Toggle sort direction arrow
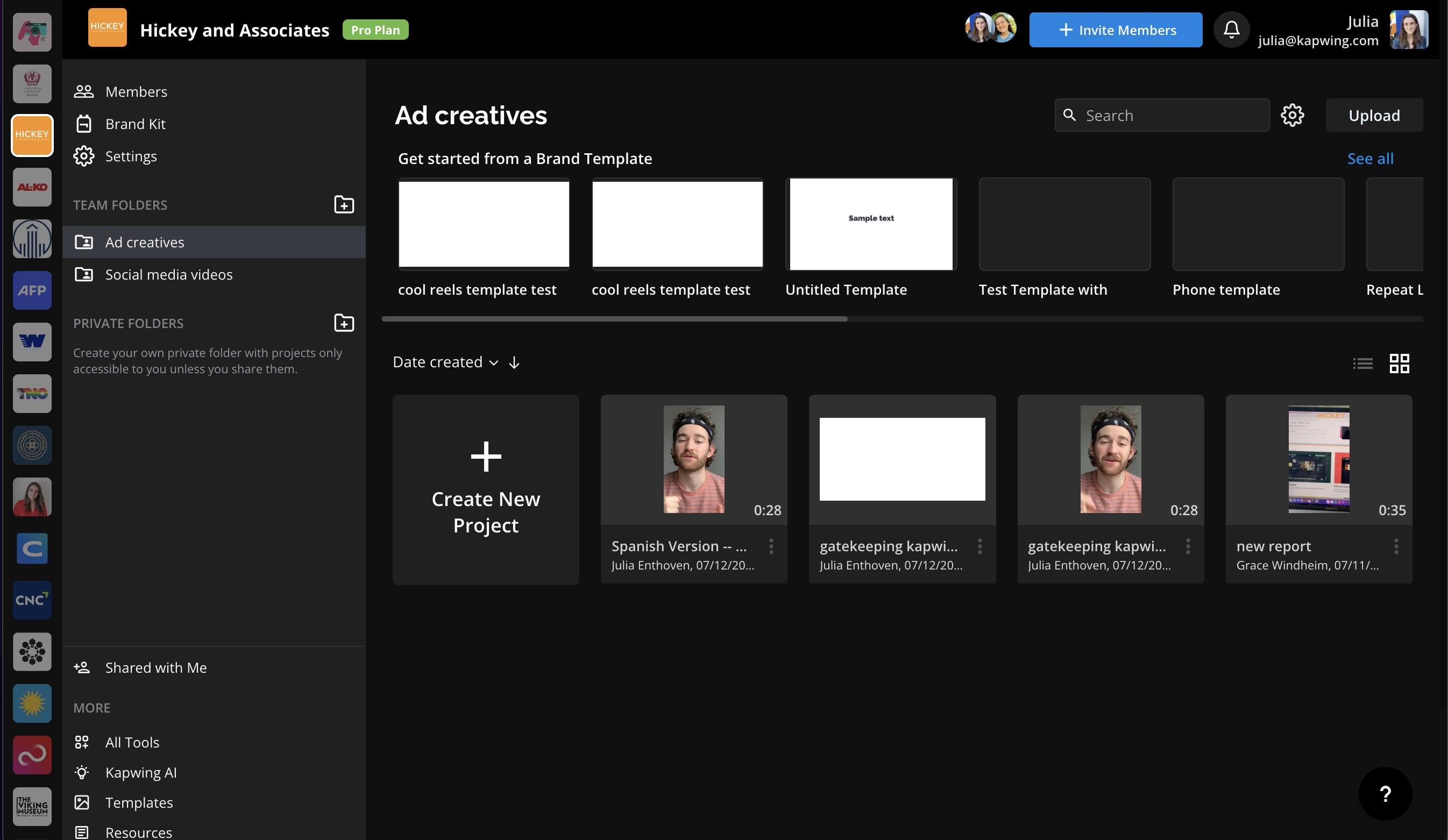 coord(514,362)
